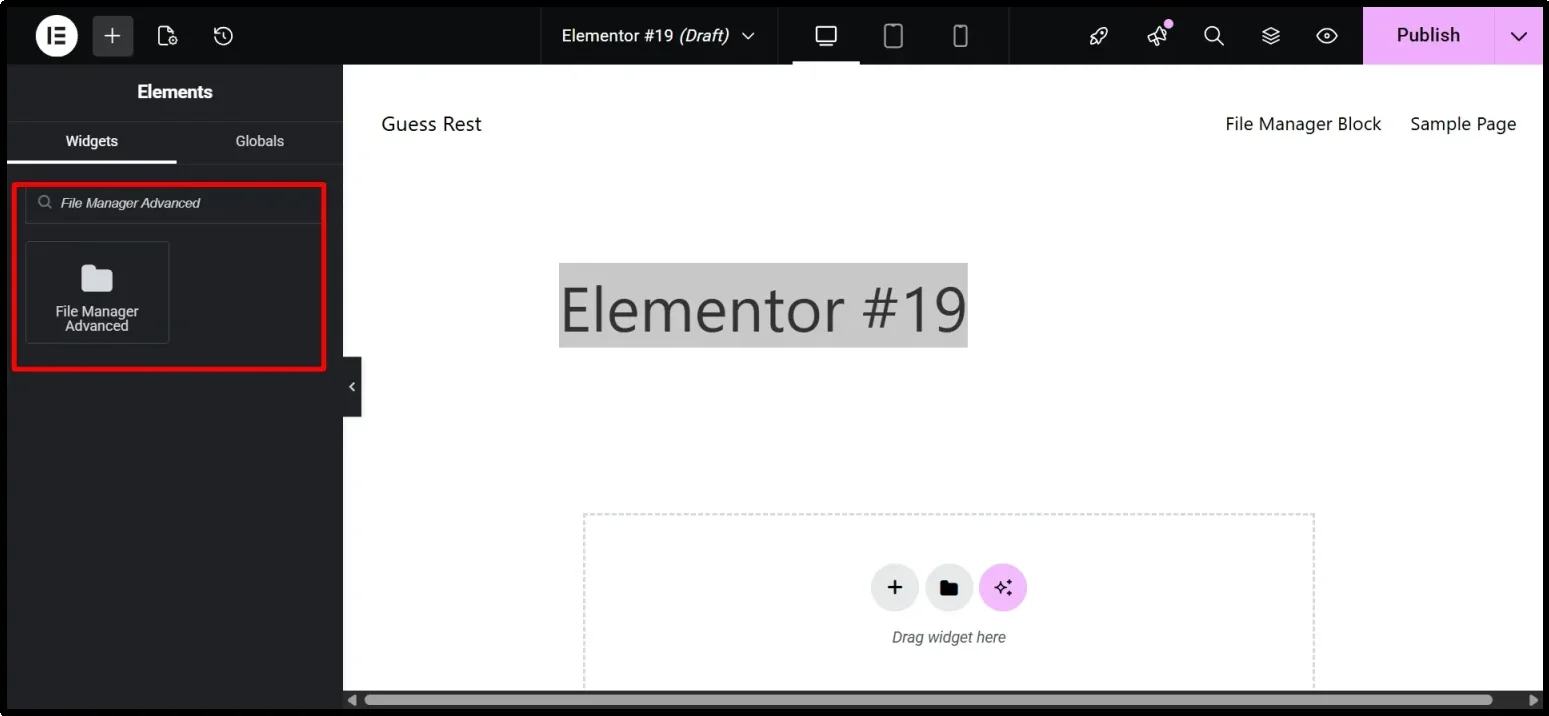Click the pink AI sparkle icon in canvas
The width and height of the screenshot is (1549, 716).
pos(1003,587)
